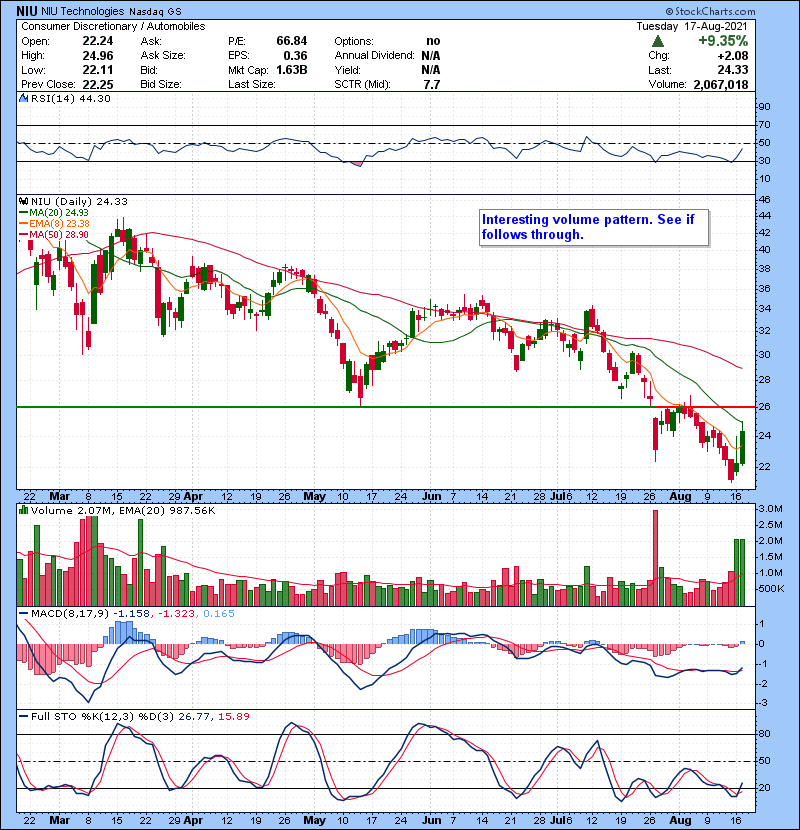Viewport: 800px width, 830px height.
Task: Click the 'Interesting volume pattern' annotation box
Action: pyautogui.click(x=594, y=228)
